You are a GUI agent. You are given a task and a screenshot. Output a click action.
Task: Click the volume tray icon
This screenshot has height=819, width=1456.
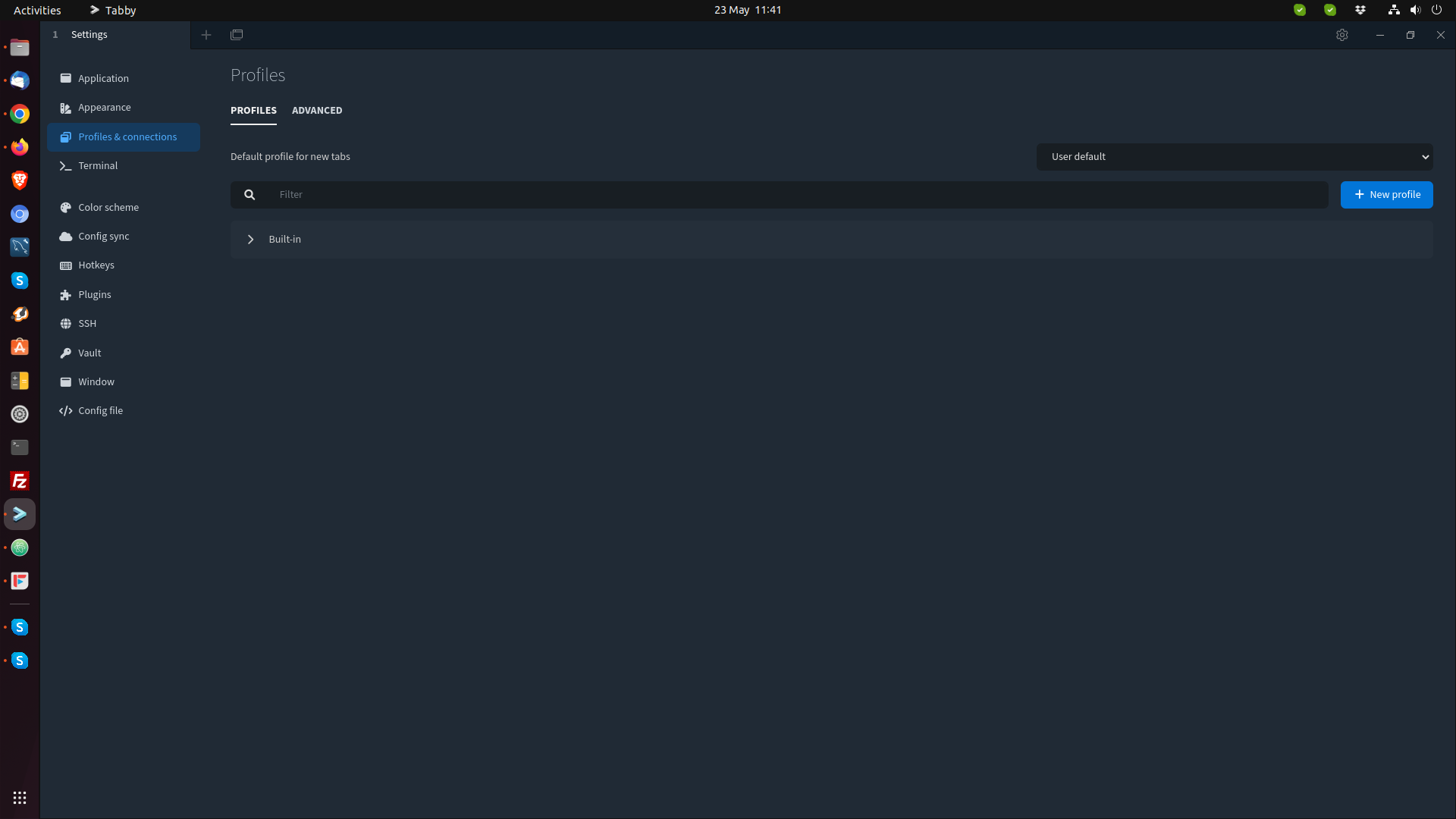click(x=1415, y=10)
